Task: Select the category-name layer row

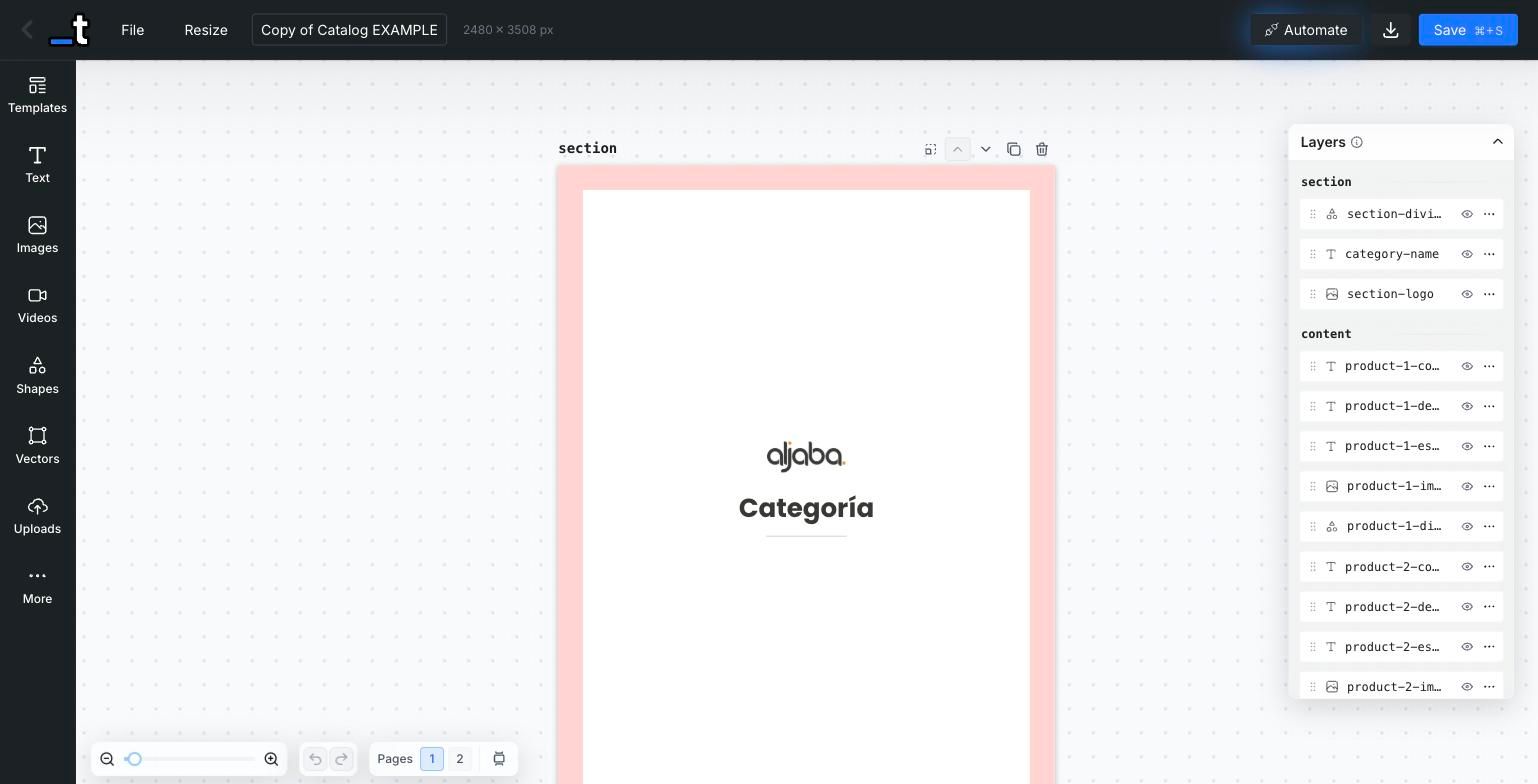Action: coord(1401,254)
